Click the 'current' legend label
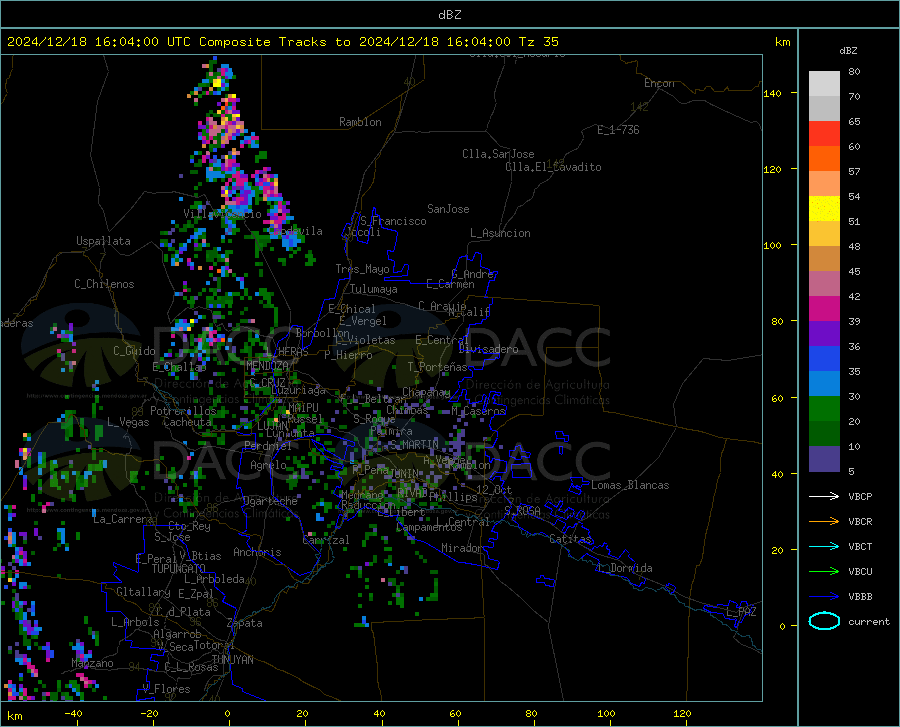 [869, 621]
